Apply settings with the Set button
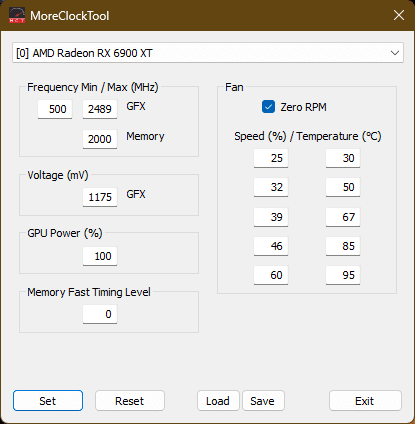The width and height of the screenshot is (415, 424). coord(48,401)
